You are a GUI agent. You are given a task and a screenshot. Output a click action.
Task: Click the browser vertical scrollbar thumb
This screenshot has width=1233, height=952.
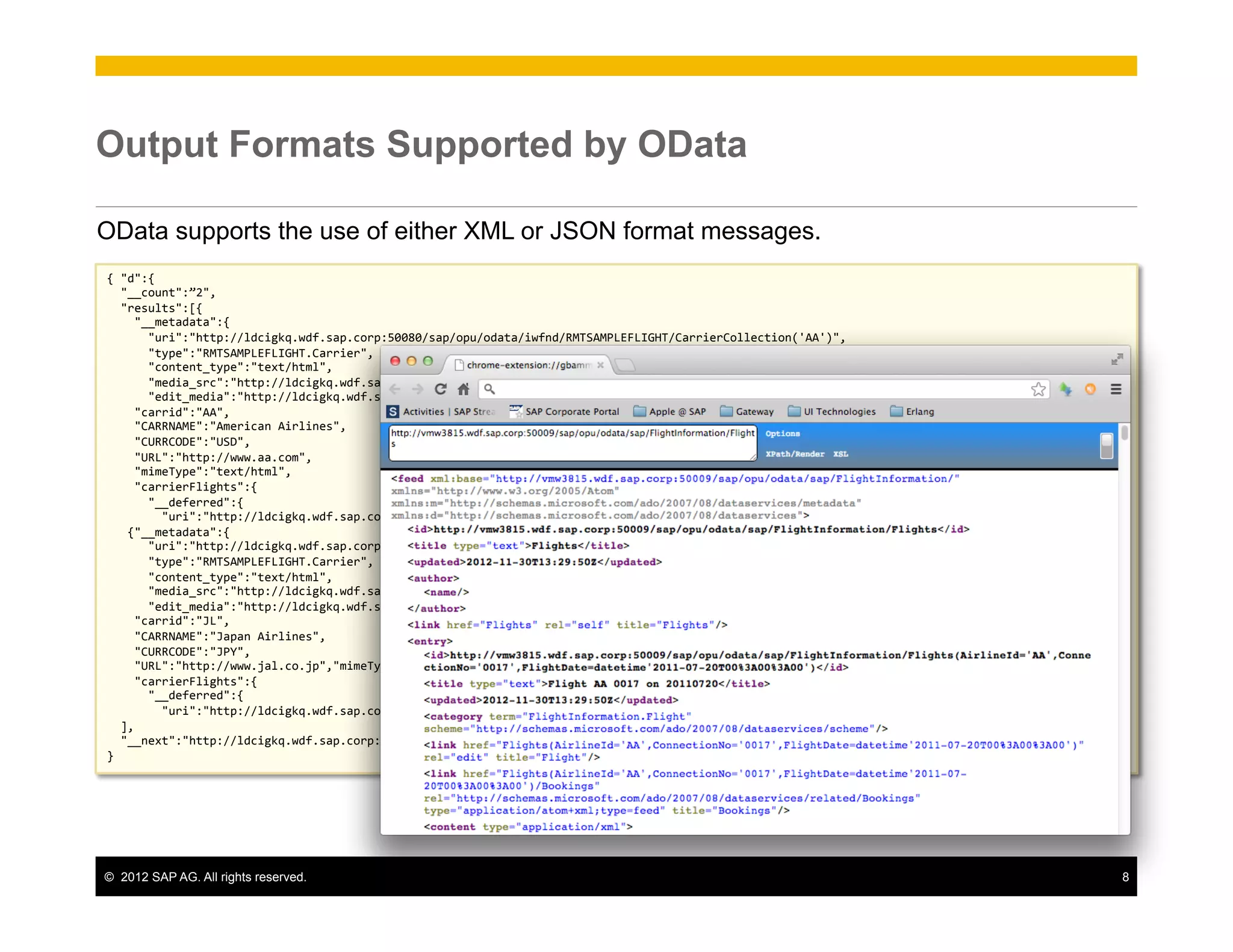(x=1124, y=432)
